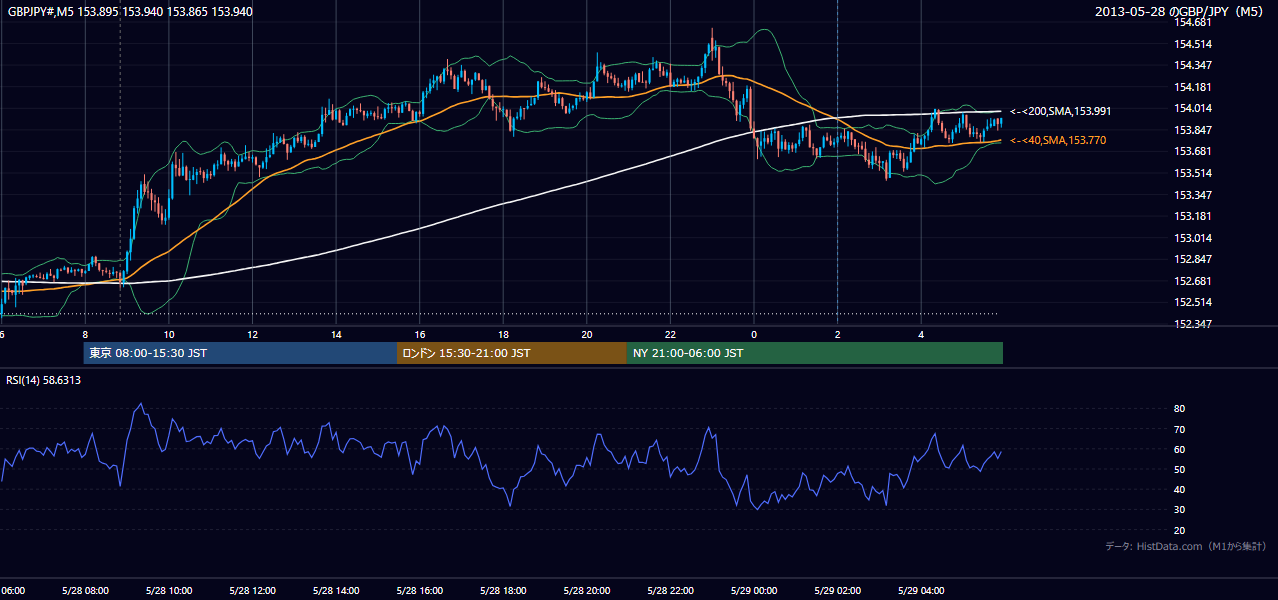Click the 5/28 10:00 time axis label
The width and height of the screenshot is (1278, 600).
pos(169,591)
